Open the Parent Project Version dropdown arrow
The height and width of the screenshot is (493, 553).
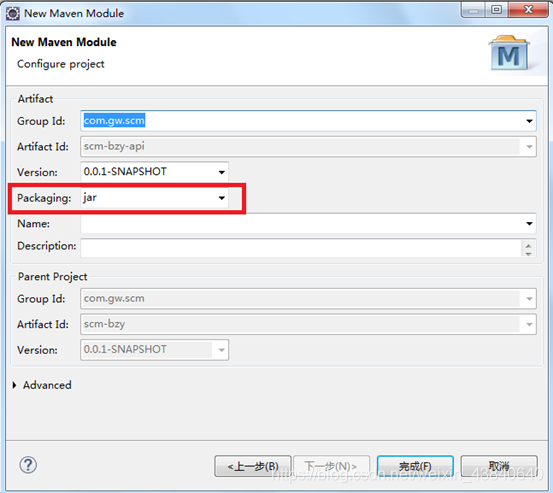pyautogui.click(x=221, y=350)
